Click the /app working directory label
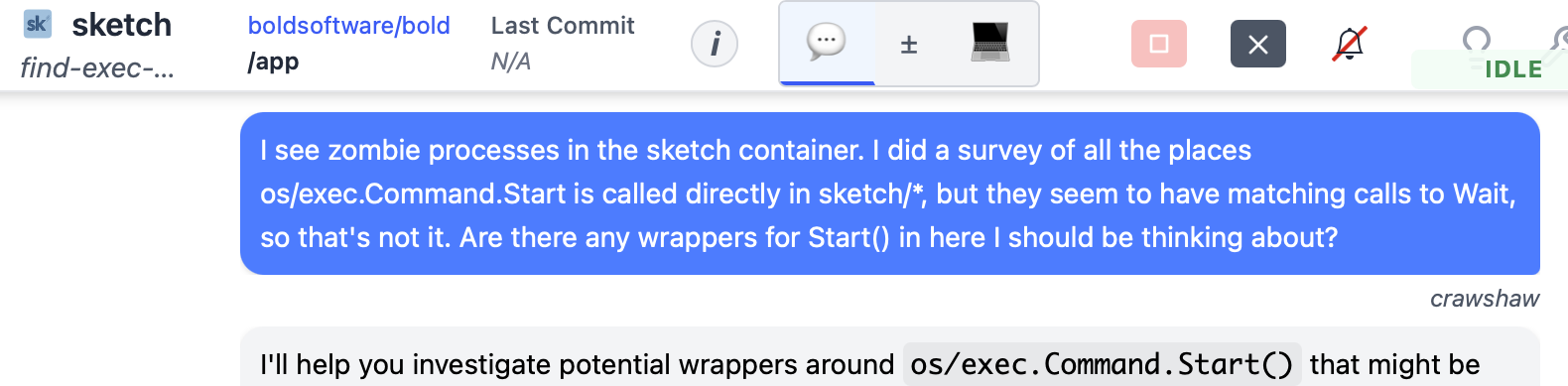The image size is (1568, 386). (x=273, y=62)
